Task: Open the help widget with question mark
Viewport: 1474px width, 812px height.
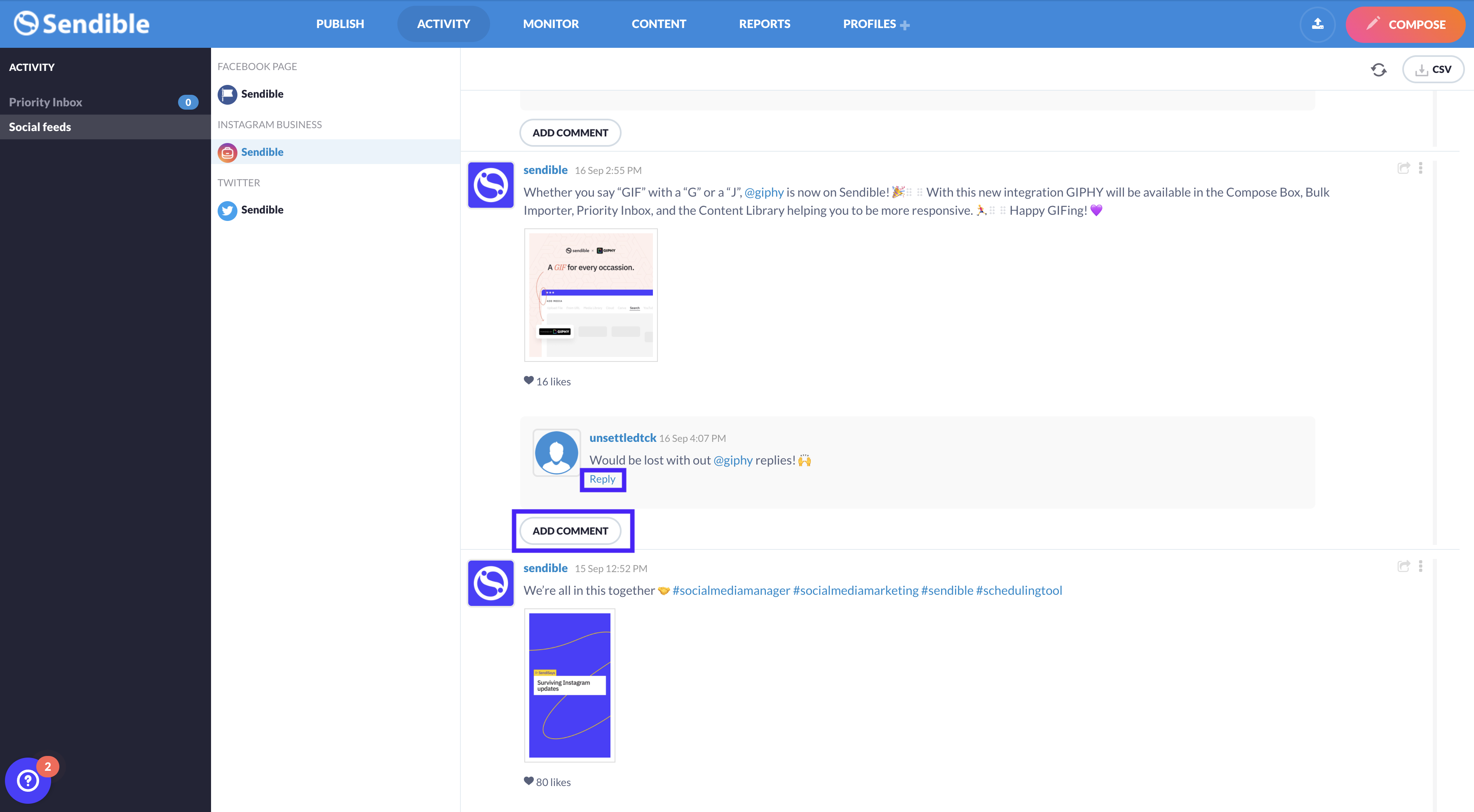Action: (x=28, y=780)
